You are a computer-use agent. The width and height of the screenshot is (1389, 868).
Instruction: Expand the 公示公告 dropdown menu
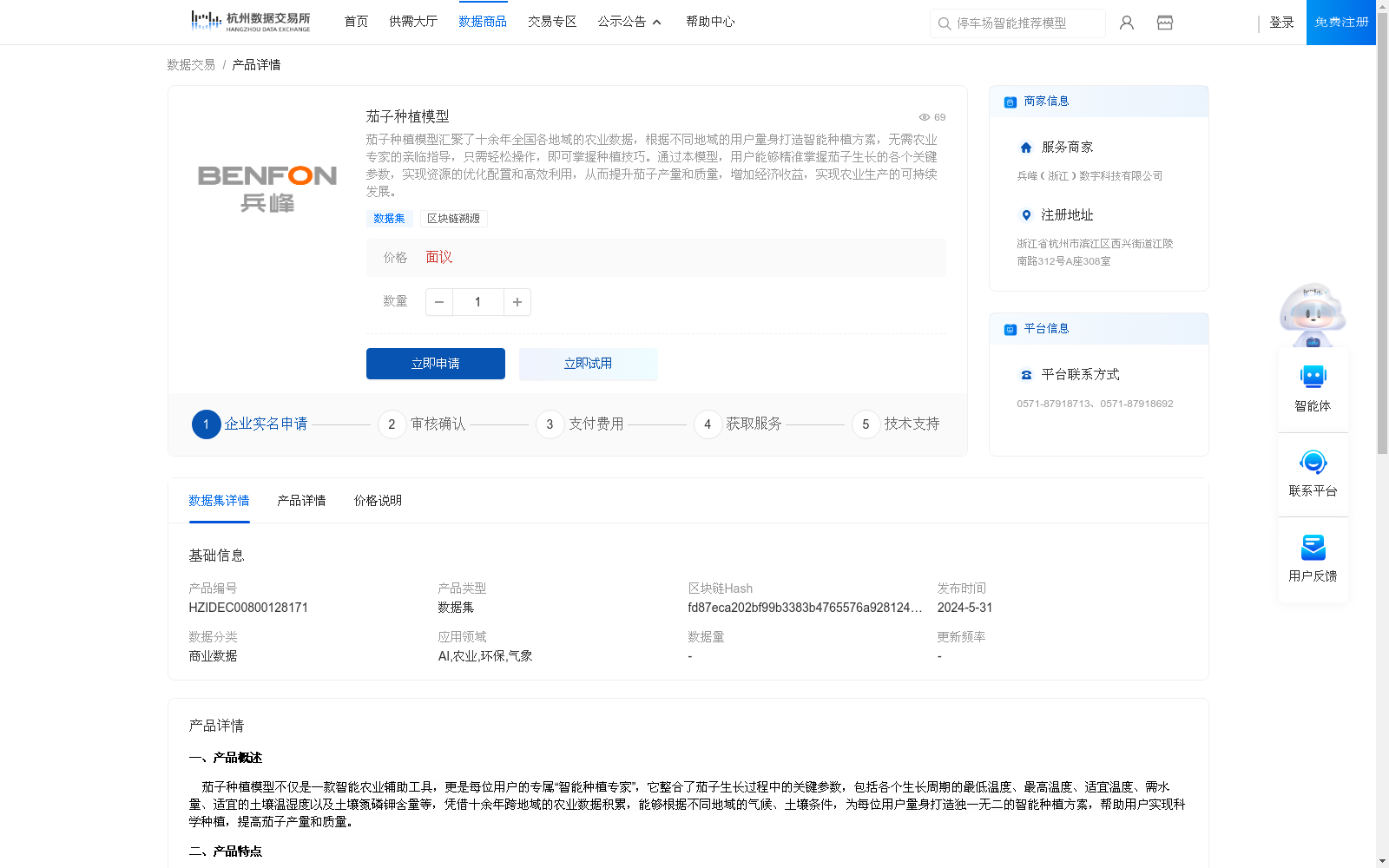[629, 22]
